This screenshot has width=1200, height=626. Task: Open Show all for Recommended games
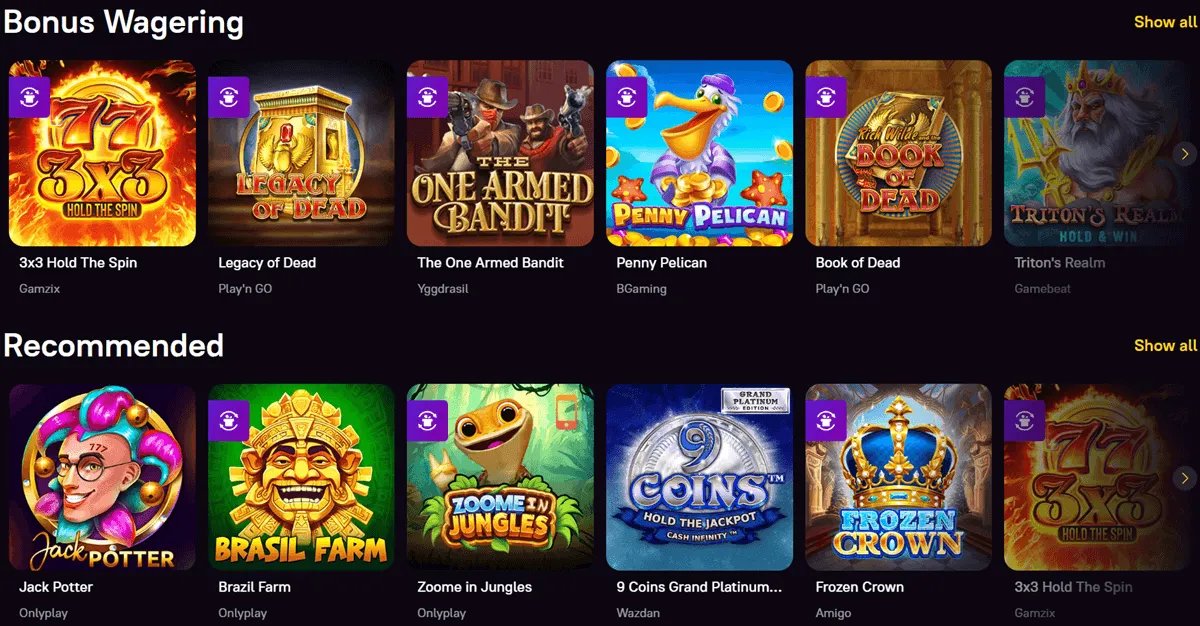(x=1164, y=345)
